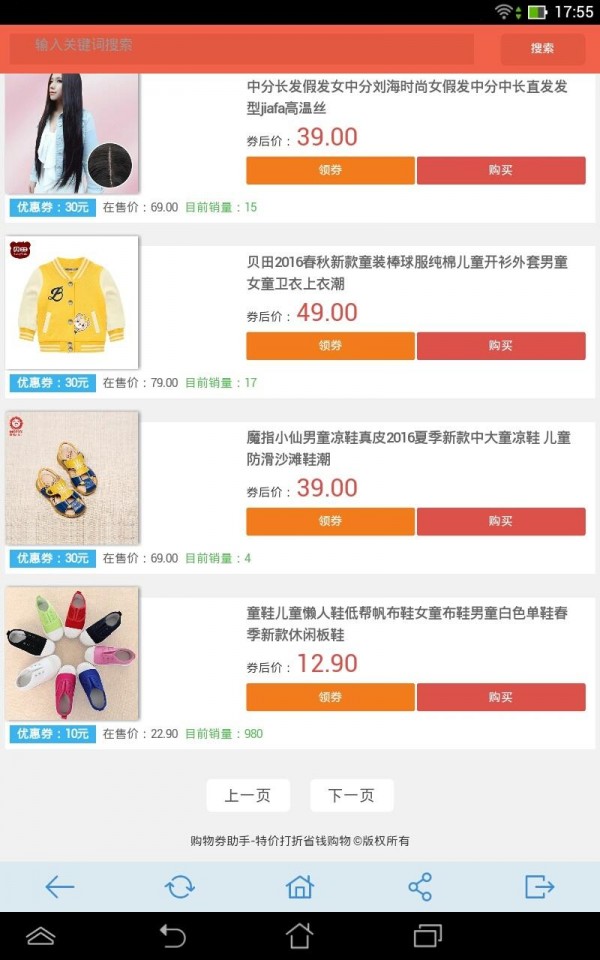The image size is (600, 960).
Task: Focus the keyword search input field
Action: (241, 48)
